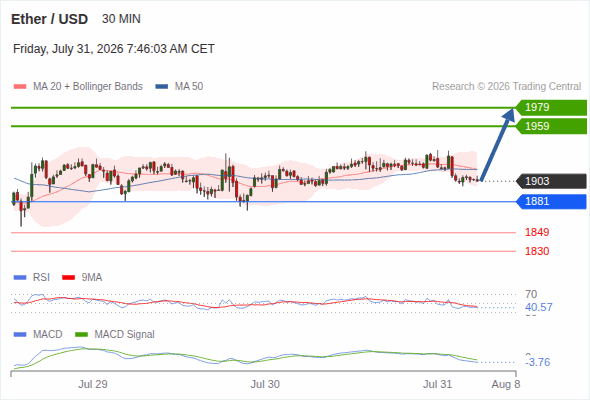Click the 9MA red legend swatch

tap(68, 278)
